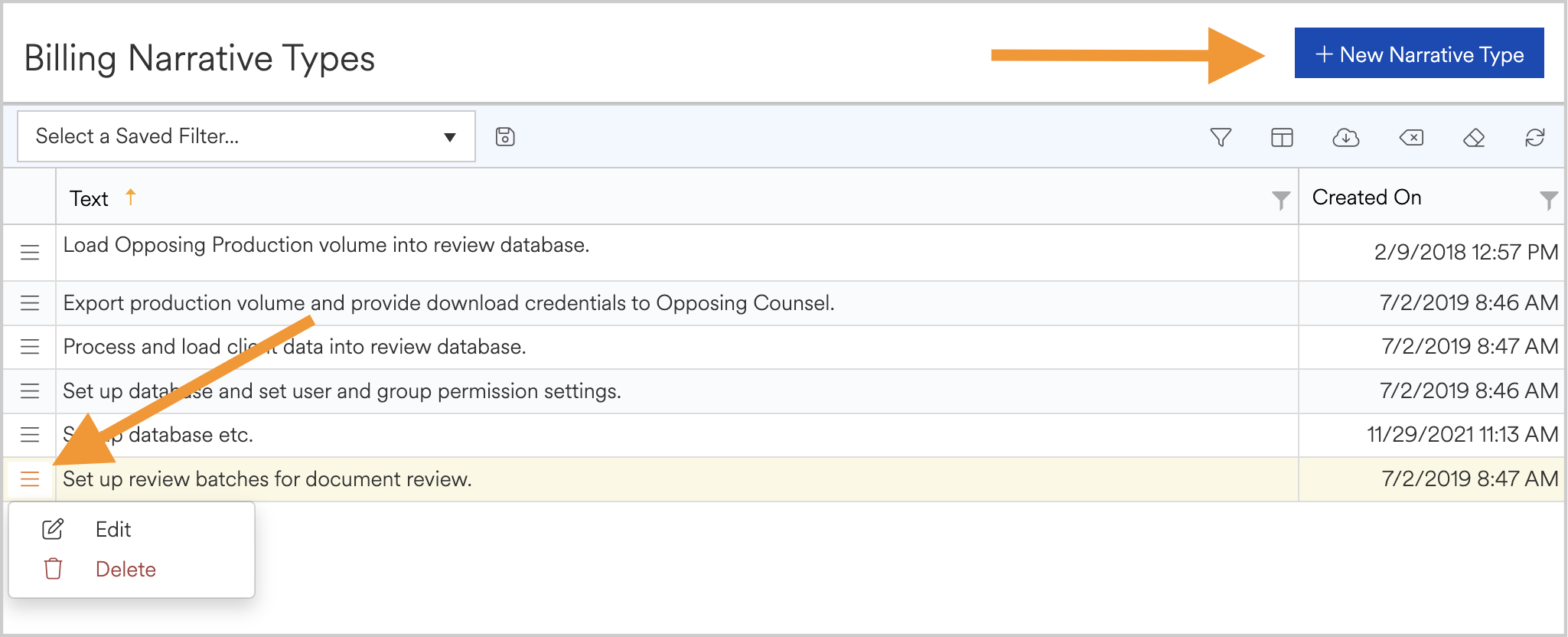The width and height of the screenshot is (1568, 637).
Task: Select 'Set up review batches for document review.' text
Action: coord(267,479)
